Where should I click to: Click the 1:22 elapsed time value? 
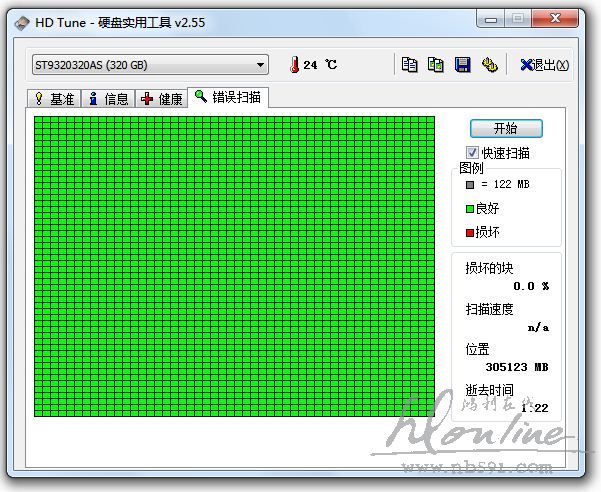pyautogui.click(x=535, y=408)
